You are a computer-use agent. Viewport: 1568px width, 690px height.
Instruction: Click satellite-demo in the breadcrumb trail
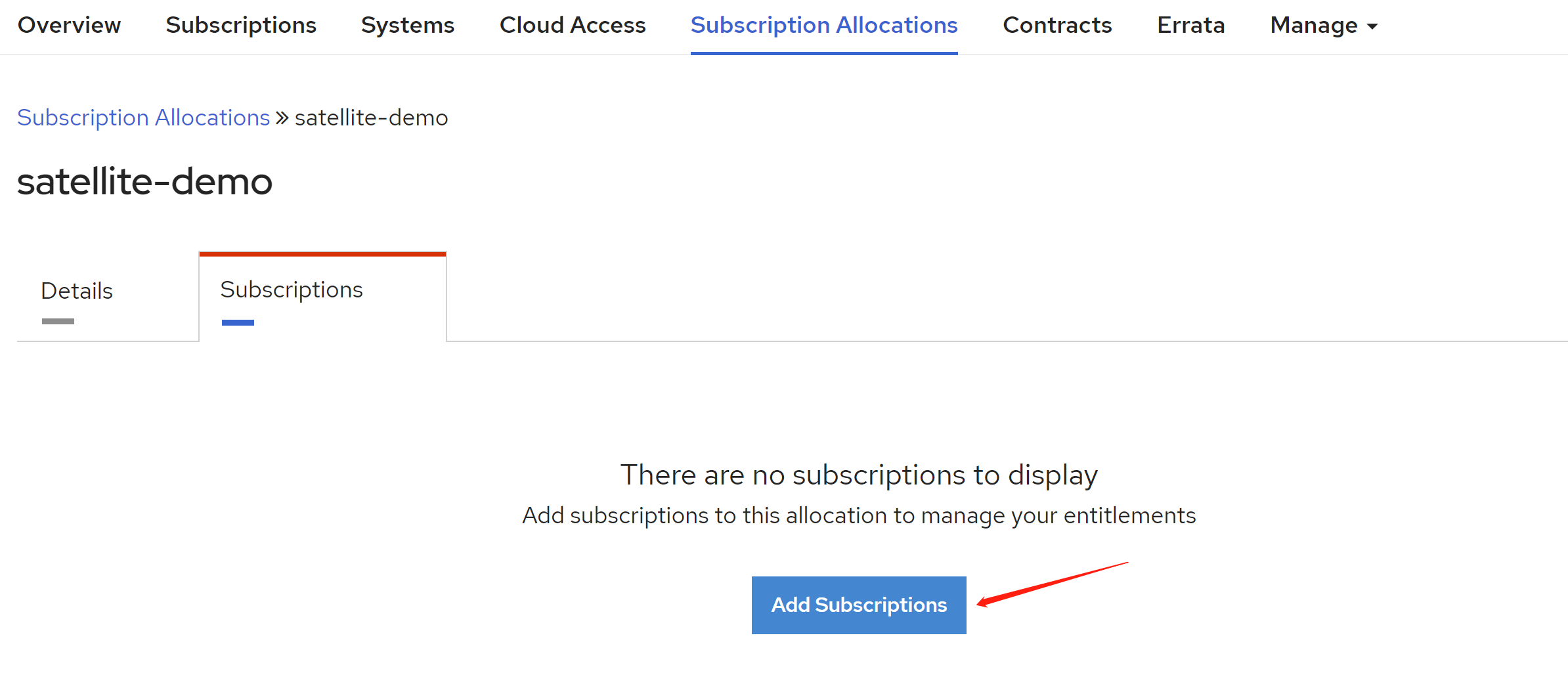coord(371,118)
